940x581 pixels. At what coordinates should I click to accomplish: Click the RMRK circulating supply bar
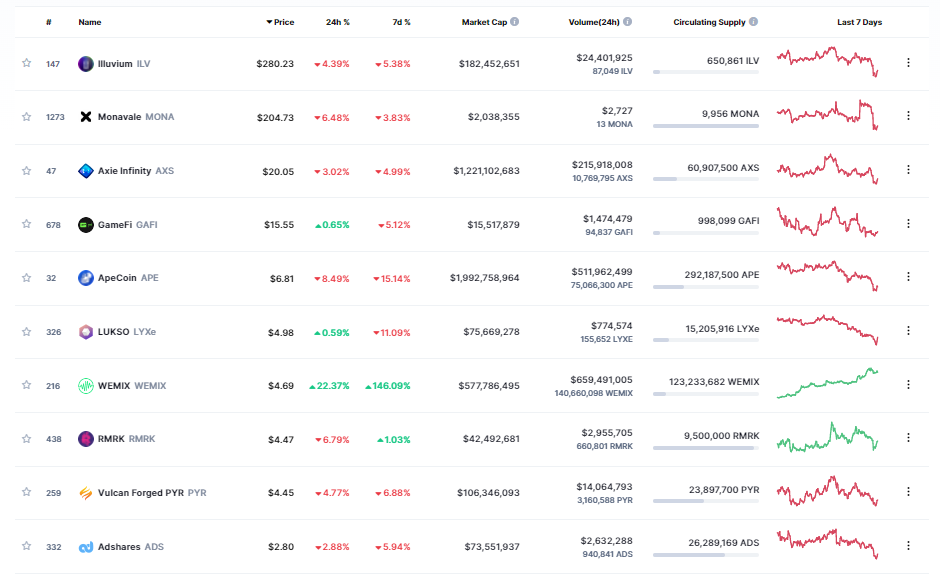click(x=706, y=448)
